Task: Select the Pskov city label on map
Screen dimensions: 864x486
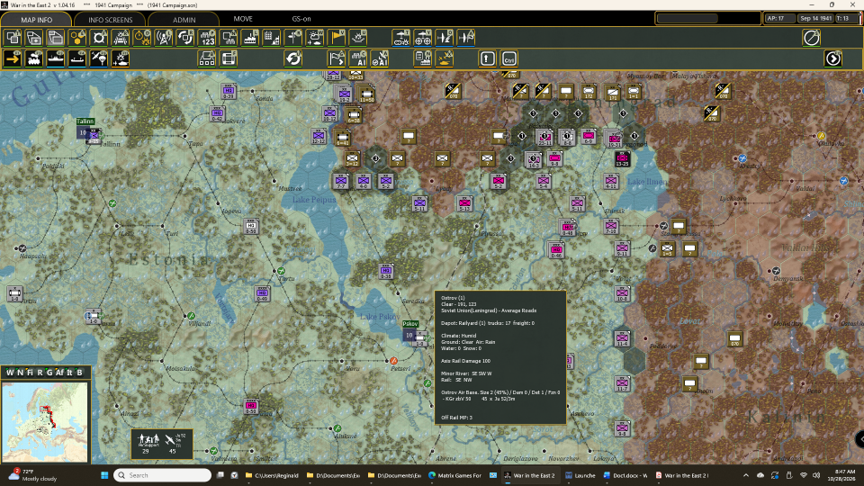Action: [410, 324]
